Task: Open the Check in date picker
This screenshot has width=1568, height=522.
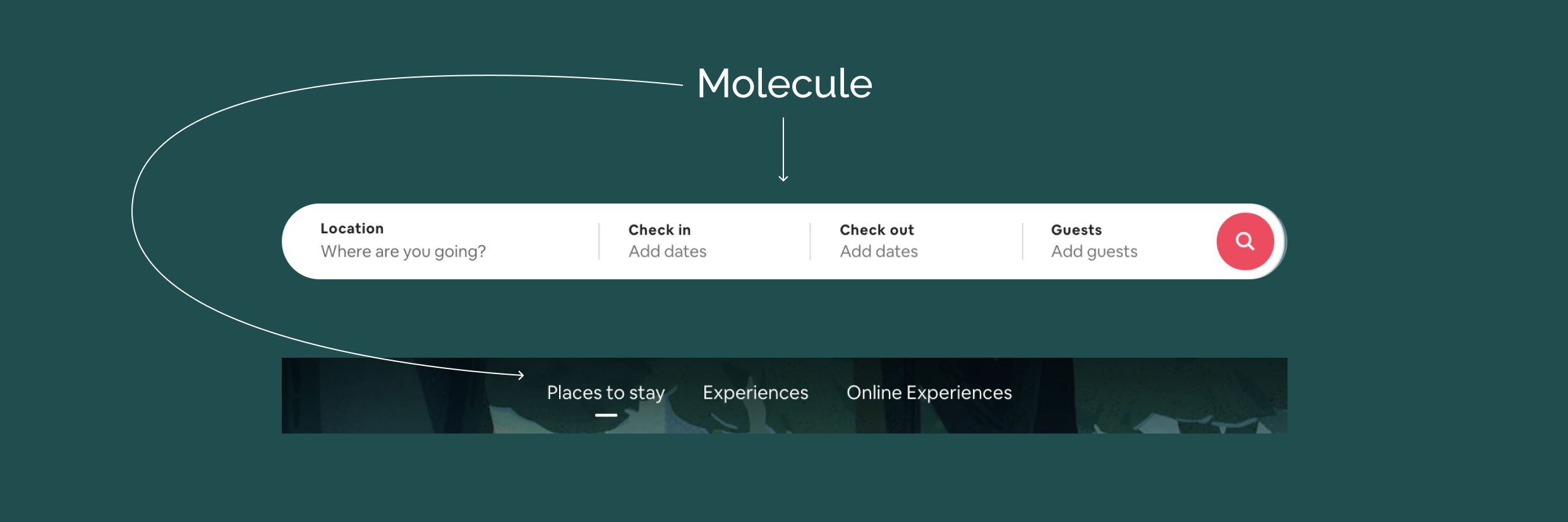Action: pos(704,241)
